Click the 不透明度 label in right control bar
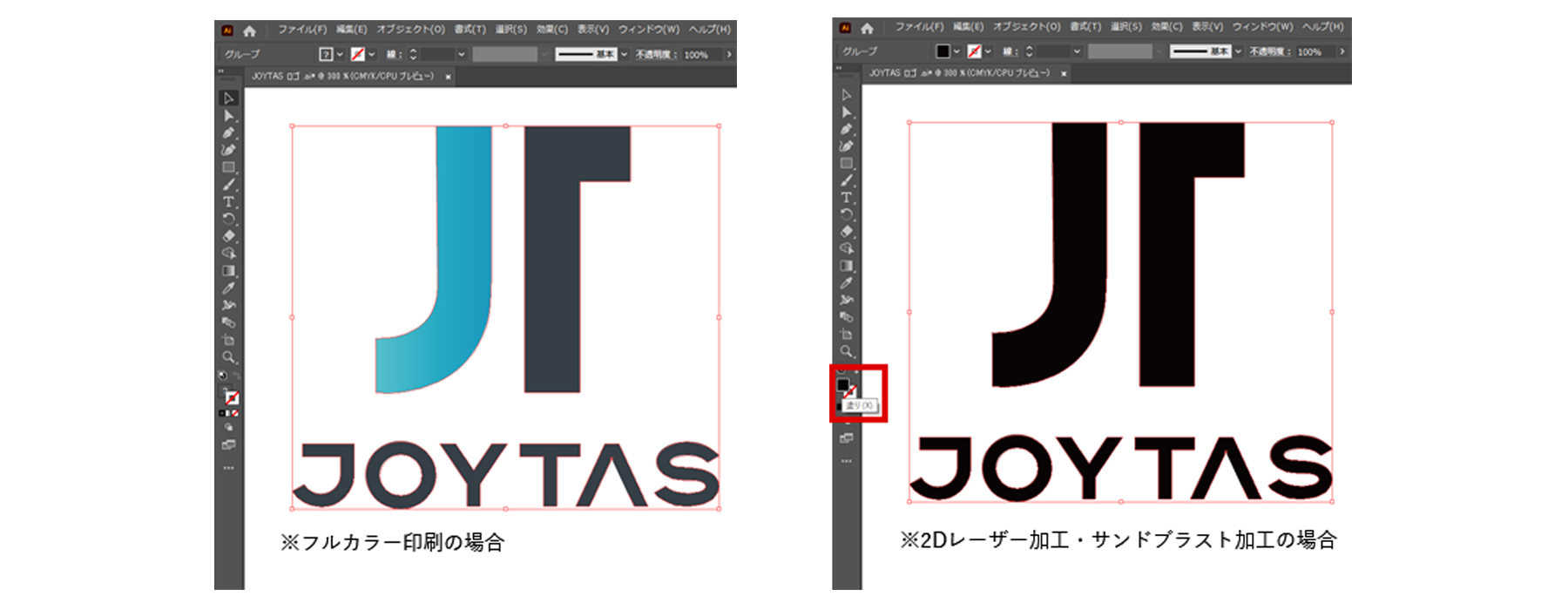 click(x=1271, y=52)
